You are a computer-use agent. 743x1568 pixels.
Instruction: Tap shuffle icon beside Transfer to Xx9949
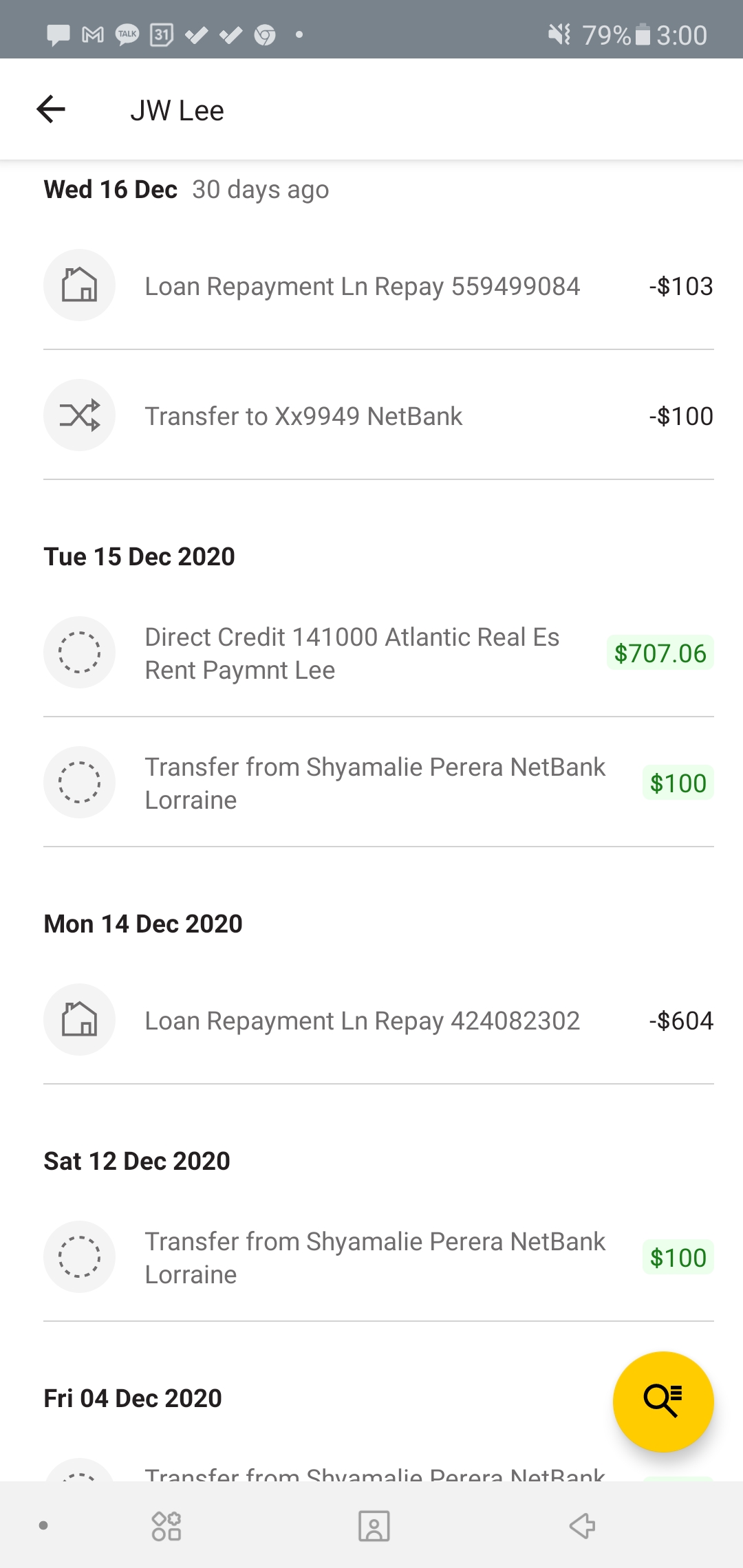click(x=79, y=415)
